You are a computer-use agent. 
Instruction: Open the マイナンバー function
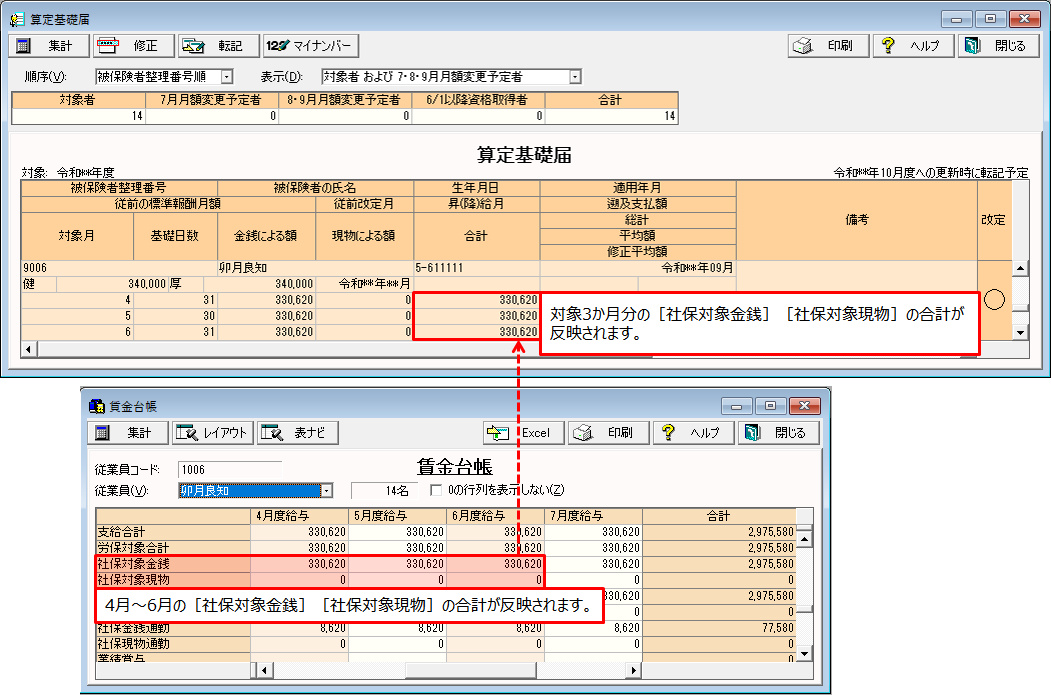point(311,46)
